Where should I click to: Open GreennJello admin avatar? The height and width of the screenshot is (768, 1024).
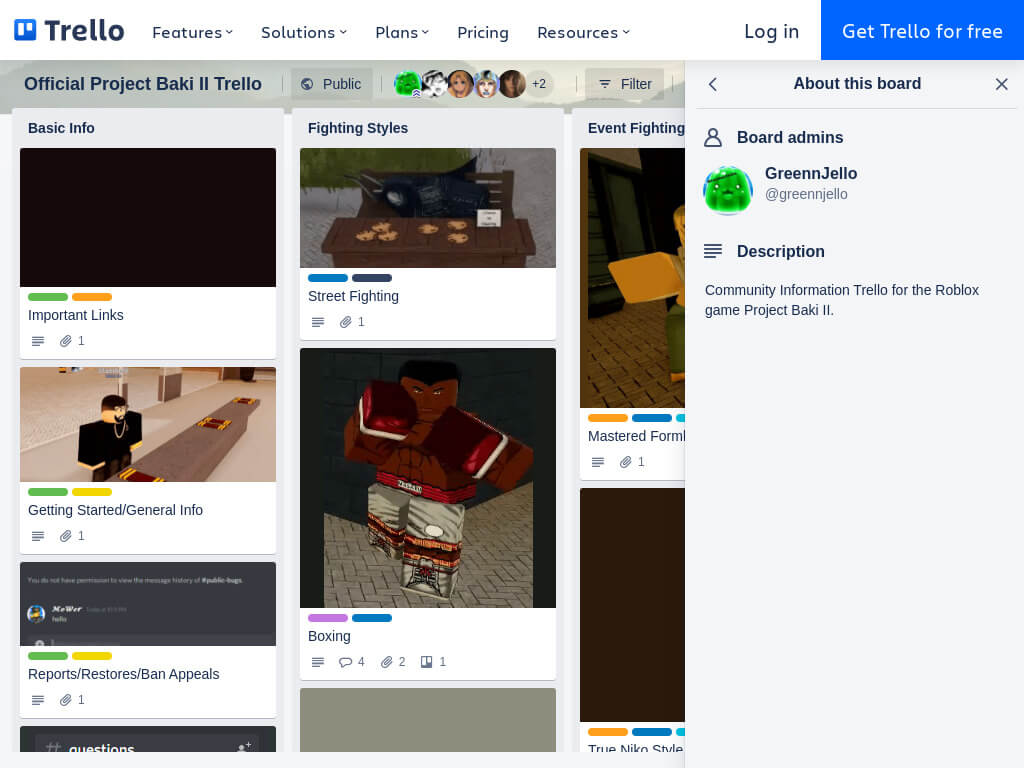[728, 190]
